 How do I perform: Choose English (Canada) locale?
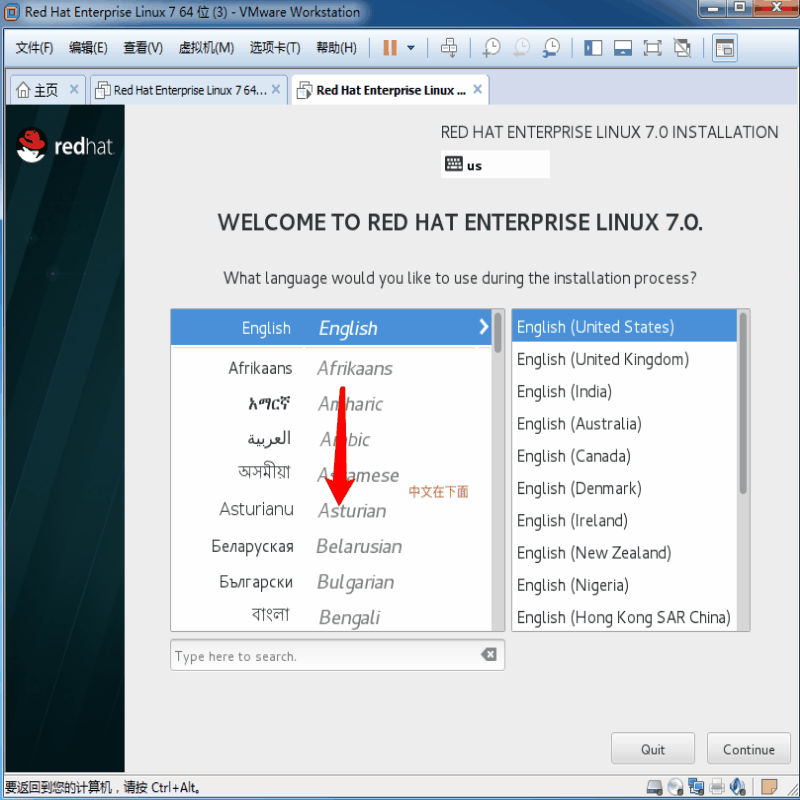coord(624,456)
